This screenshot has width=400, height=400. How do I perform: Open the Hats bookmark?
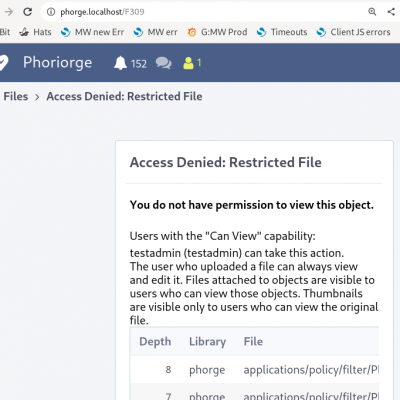[35, 32]
